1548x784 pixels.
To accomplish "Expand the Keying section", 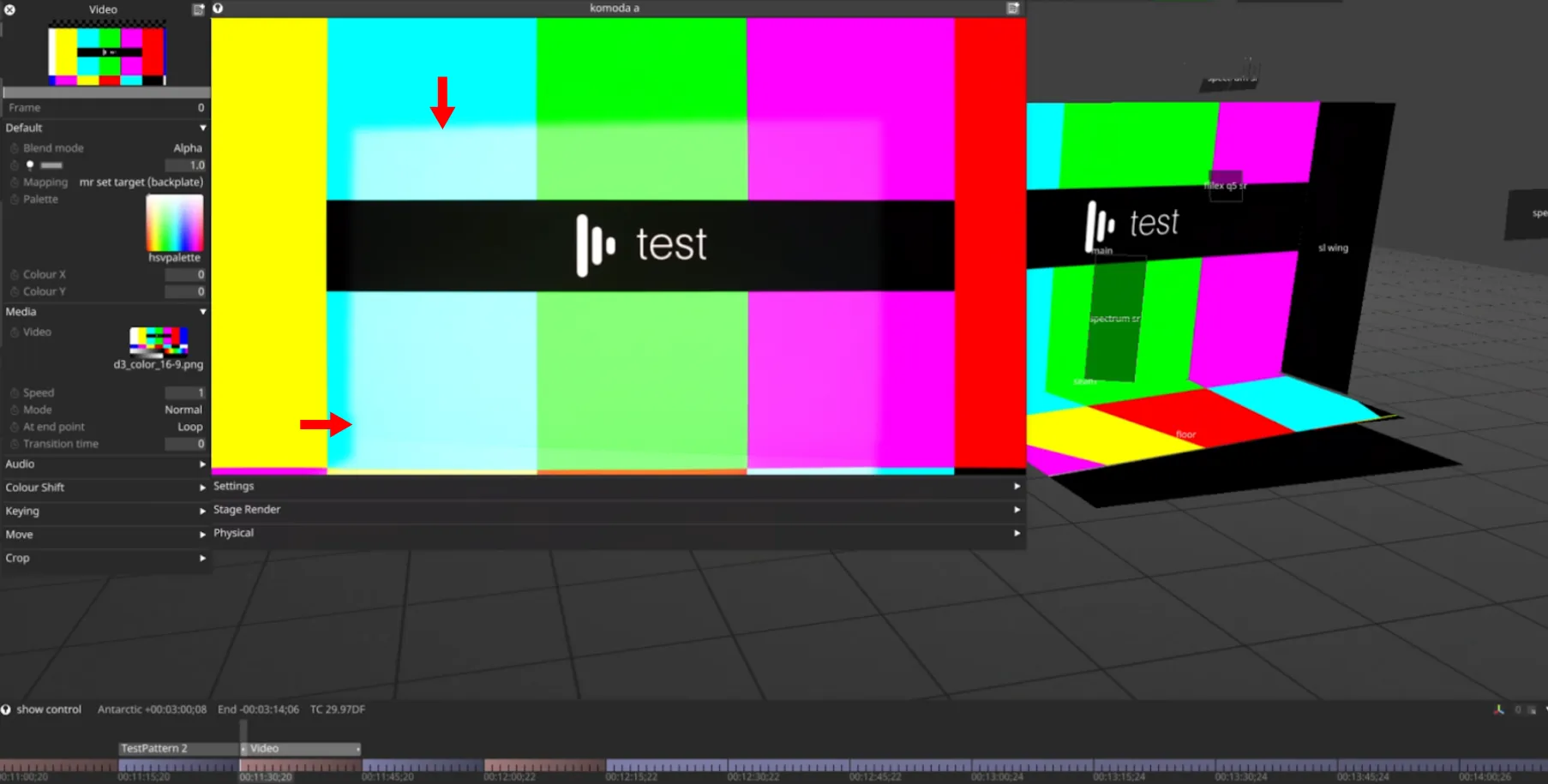I will [202, 511].
